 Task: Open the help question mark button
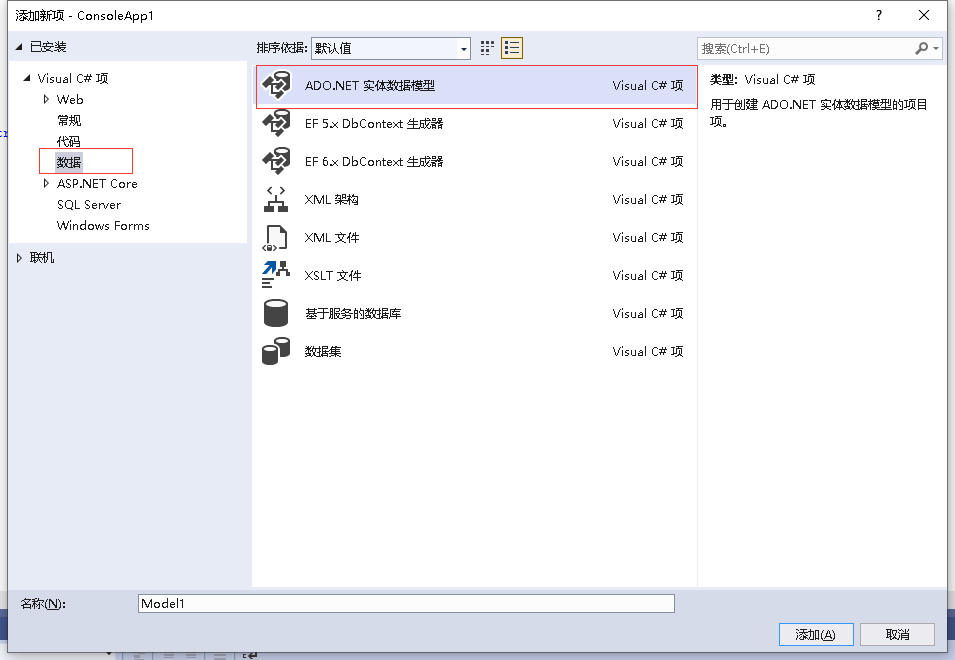[x=878, y=15]
